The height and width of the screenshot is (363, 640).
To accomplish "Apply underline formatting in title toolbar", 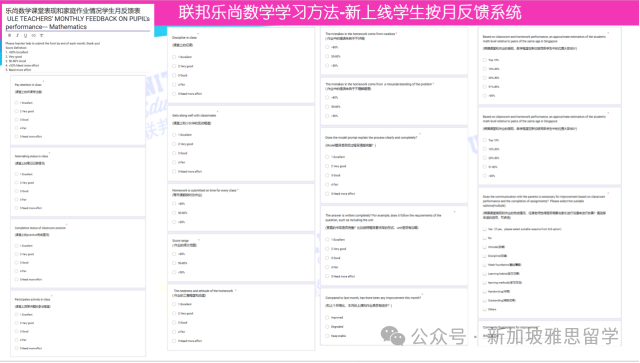I will (25, 36).
